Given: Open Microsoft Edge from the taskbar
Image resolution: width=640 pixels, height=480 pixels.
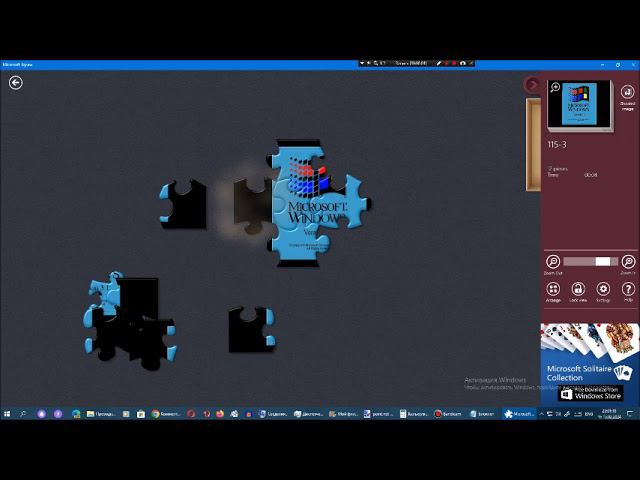Looking at the screenshot, I should (76, 414).
